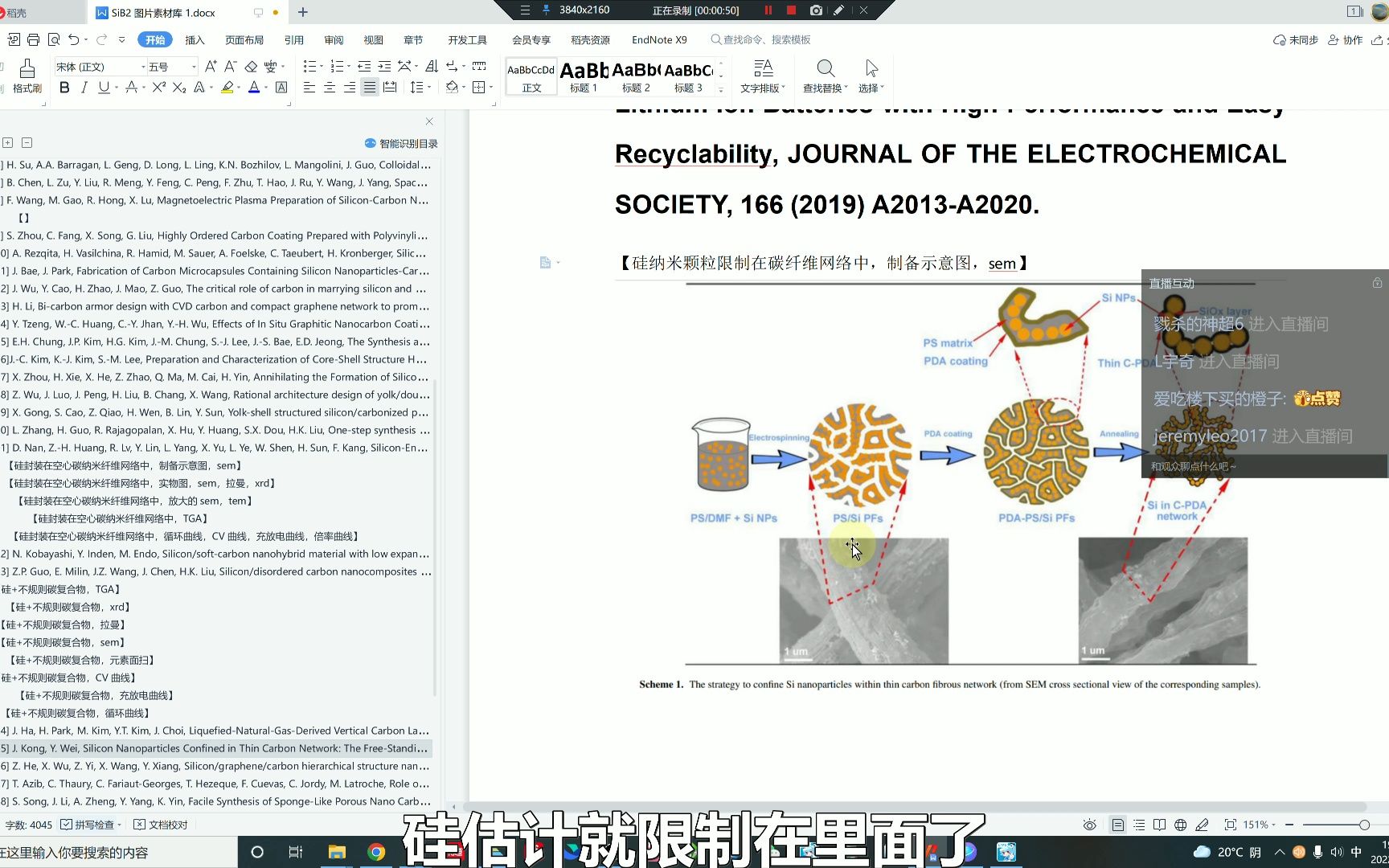1389x868 pixels.
Task: Increase paragraph indent
Action: (x=384, y=67)
